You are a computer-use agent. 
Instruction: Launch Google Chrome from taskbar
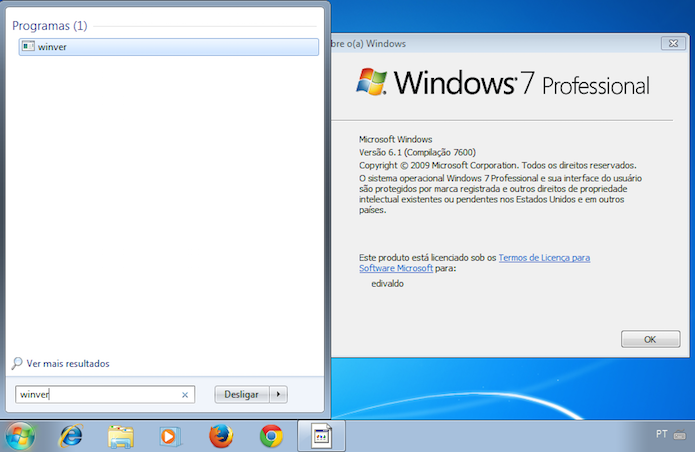click(x=271, y=436)
